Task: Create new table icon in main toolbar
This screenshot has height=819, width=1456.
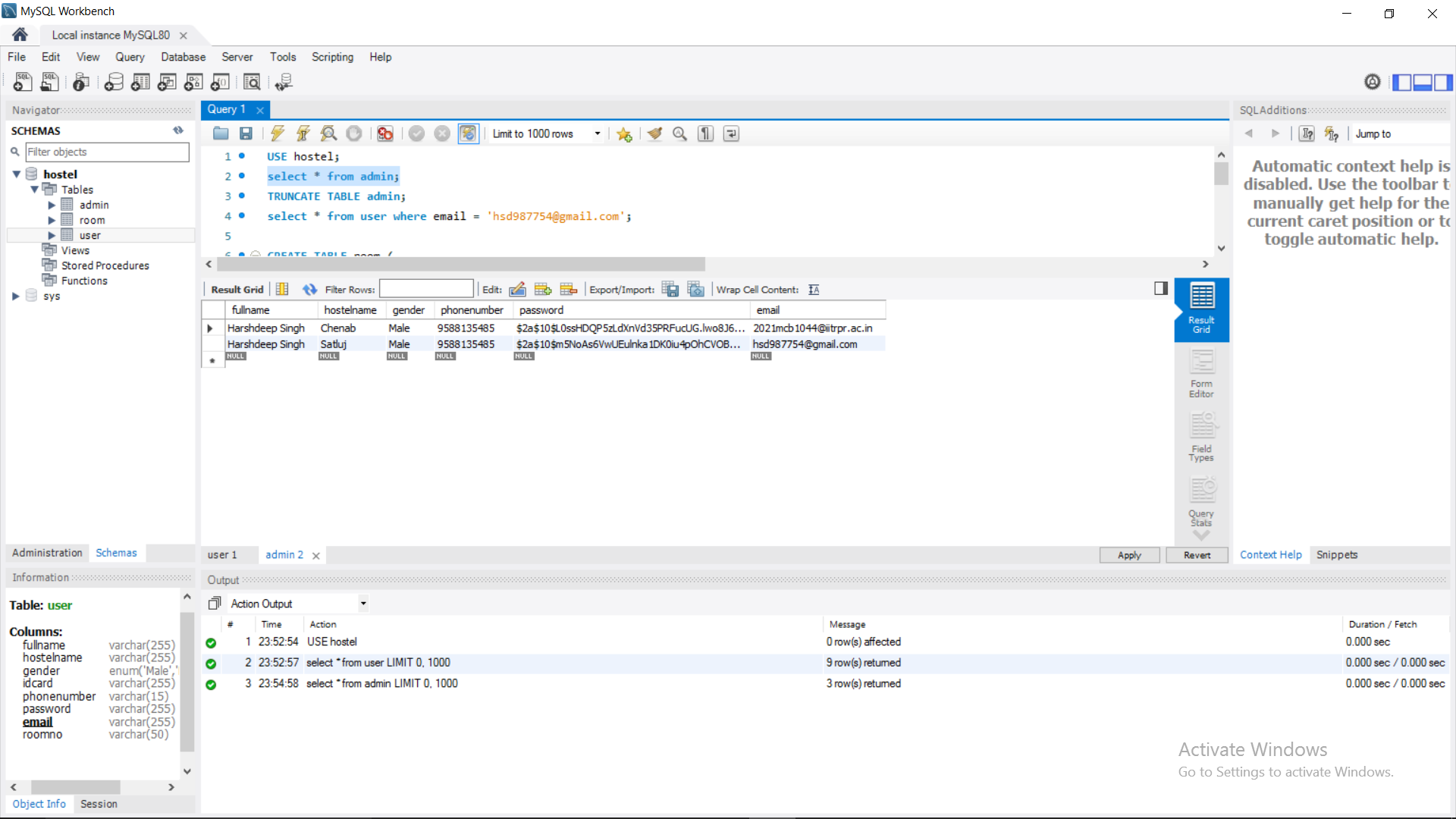Action: click(x=140, y=82)
